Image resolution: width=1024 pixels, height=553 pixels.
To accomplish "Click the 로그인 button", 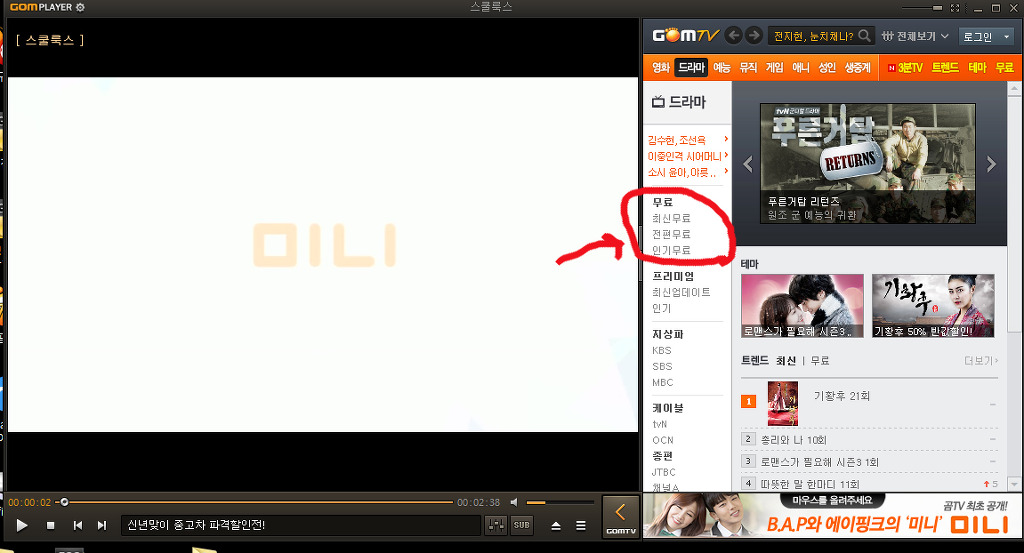I will [x=978, y=37].
